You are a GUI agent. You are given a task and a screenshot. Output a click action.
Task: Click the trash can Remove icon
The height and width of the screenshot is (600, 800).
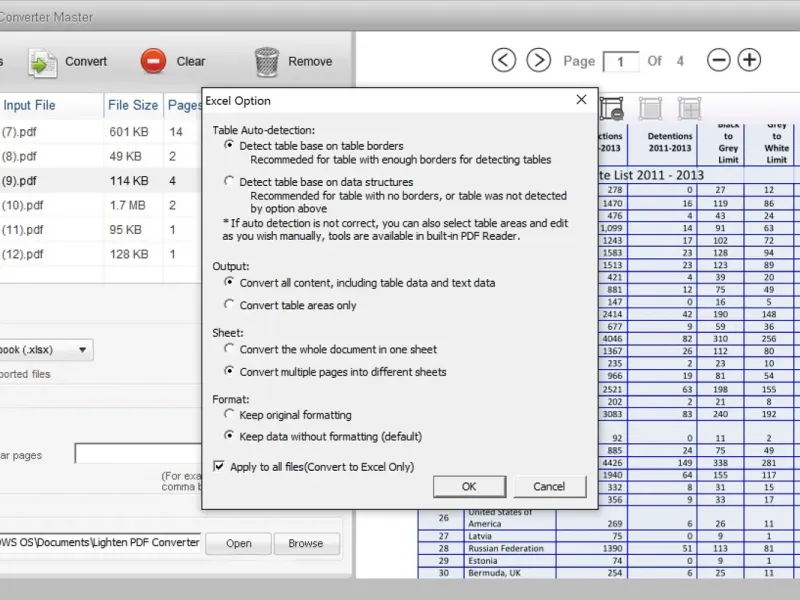point(266,62)
